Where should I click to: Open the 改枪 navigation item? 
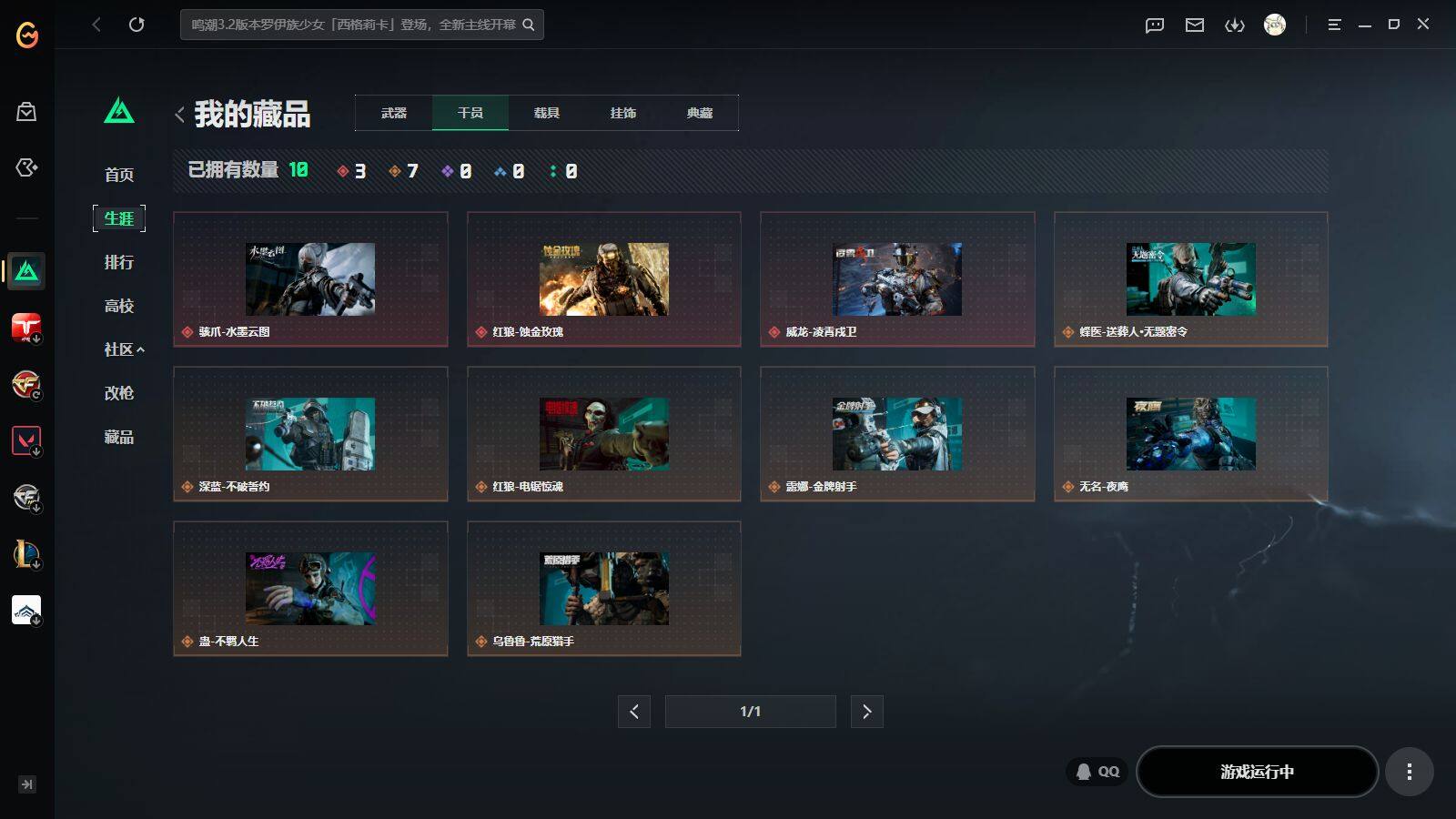point(119,393)
